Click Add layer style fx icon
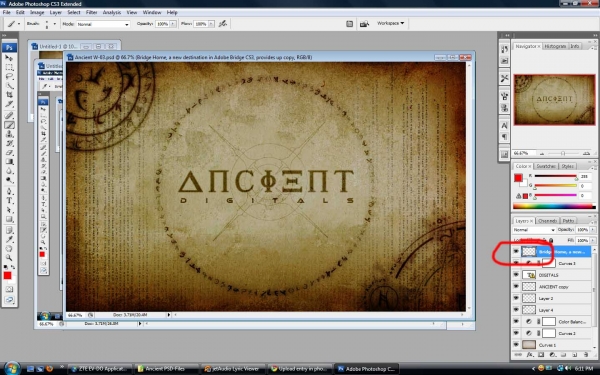The image size is (600, 375). [530, 355]
